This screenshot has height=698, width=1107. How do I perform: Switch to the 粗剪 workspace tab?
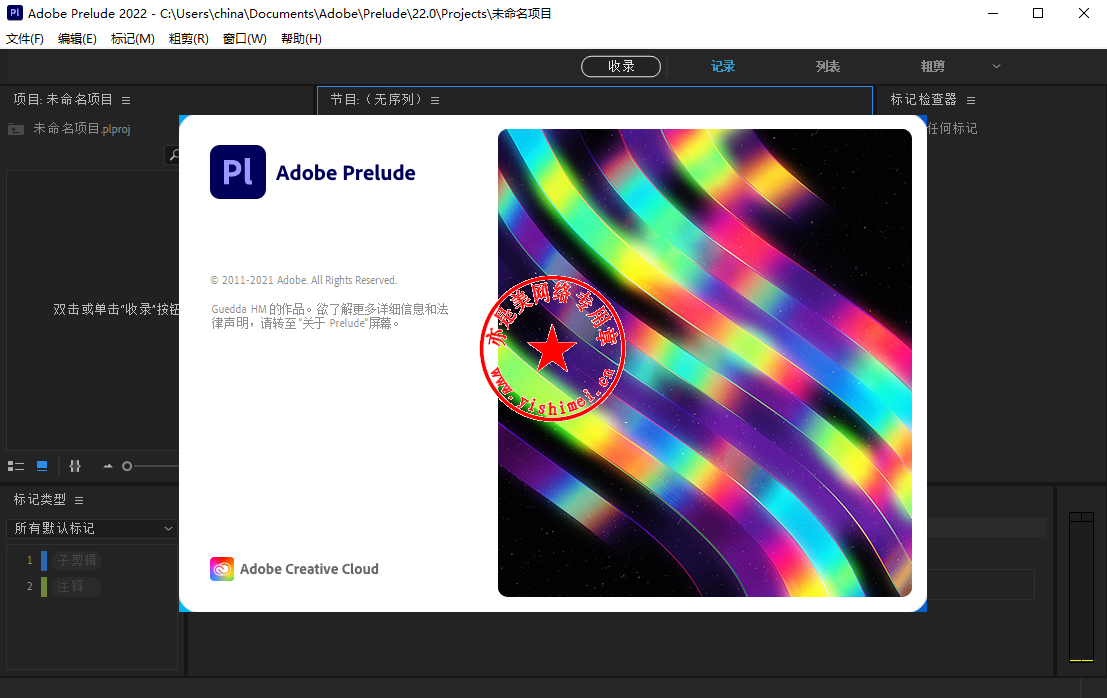coord(932,66)
